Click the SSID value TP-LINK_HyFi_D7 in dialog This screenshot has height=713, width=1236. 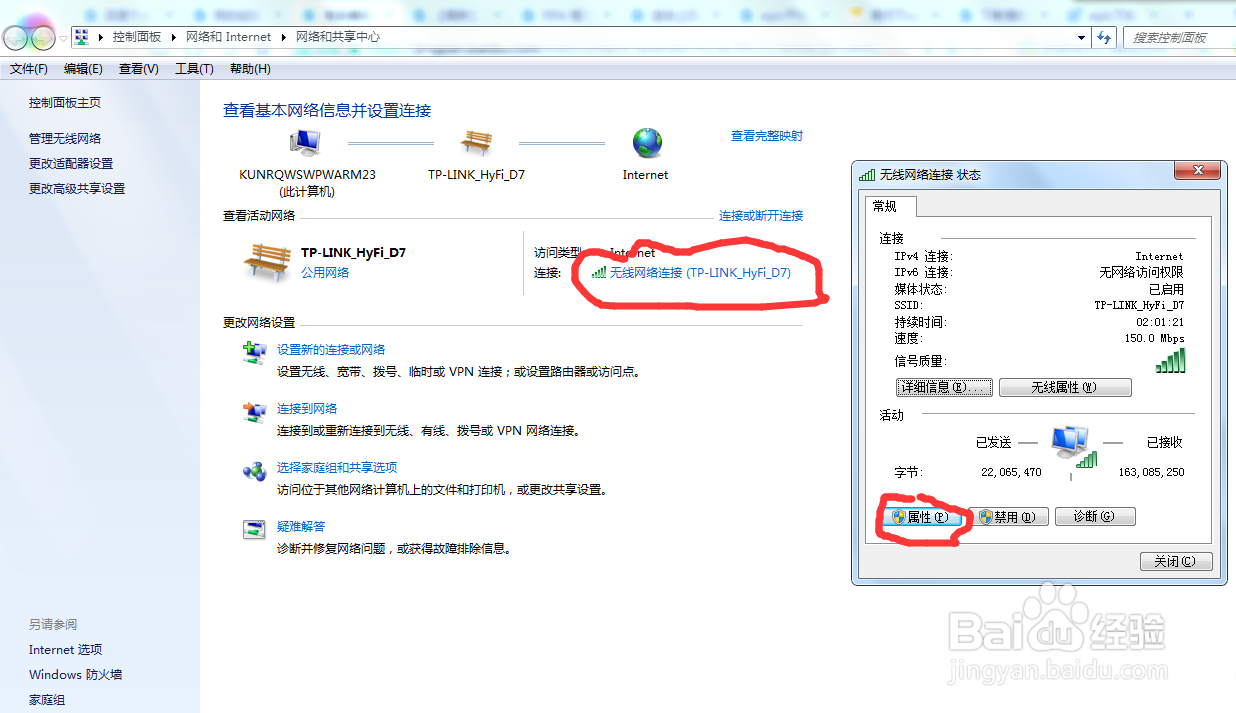(1139, 306)
